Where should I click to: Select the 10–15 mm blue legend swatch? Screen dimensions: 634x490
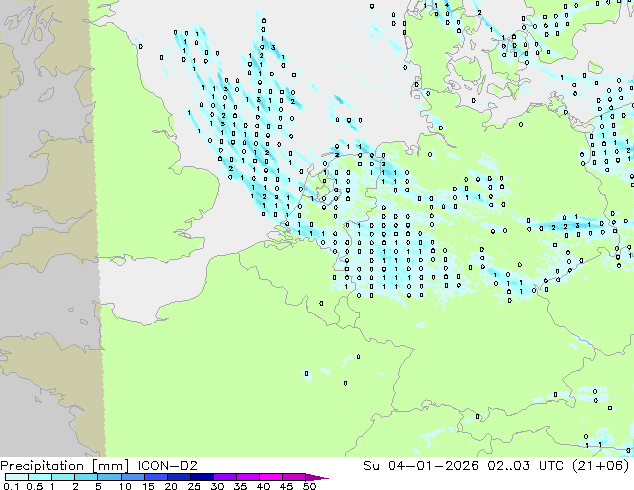coord(134,477)
